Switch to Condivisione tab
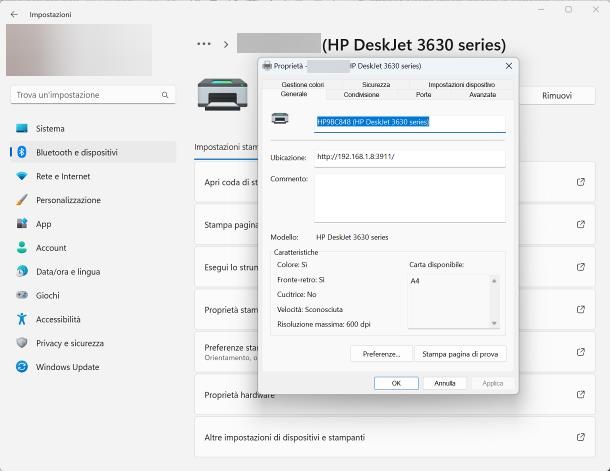Image resolution: width=610 pixels, height=471 pixels. (361, 95)
